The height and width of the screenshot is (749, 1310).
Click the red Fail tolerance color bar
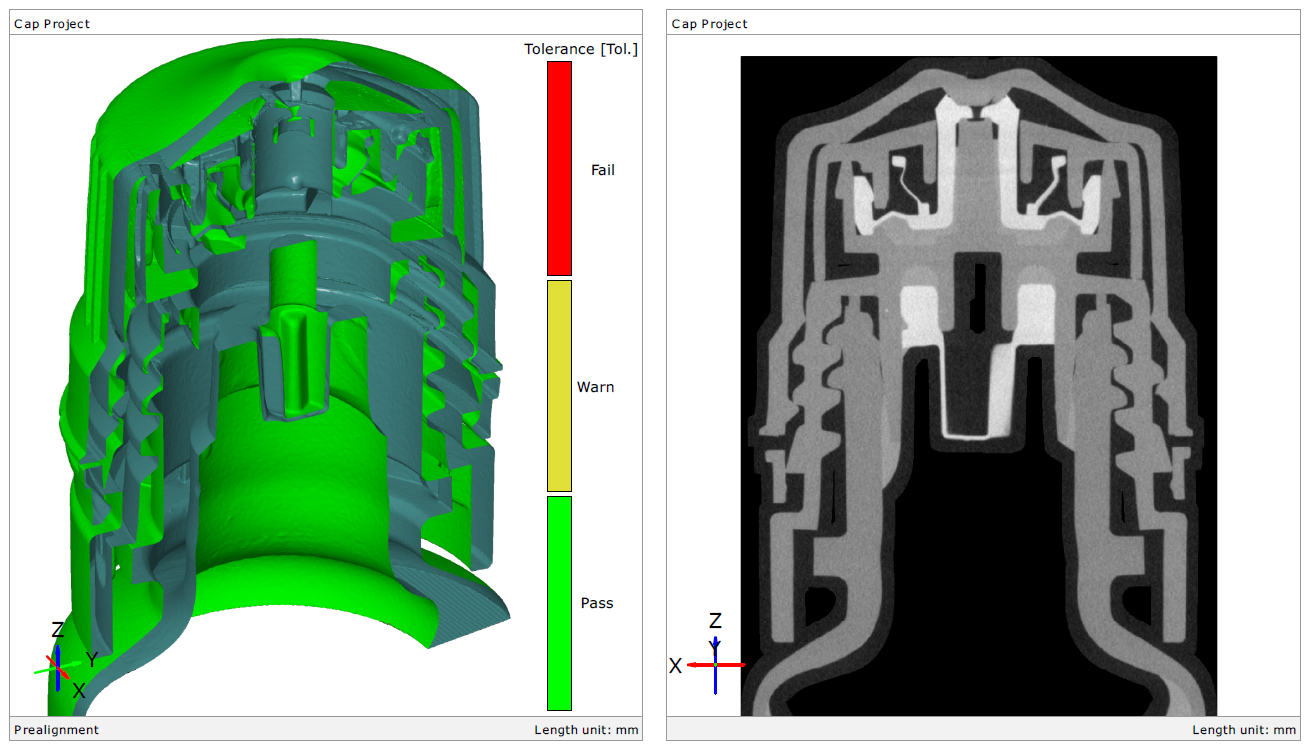point(559,168)
